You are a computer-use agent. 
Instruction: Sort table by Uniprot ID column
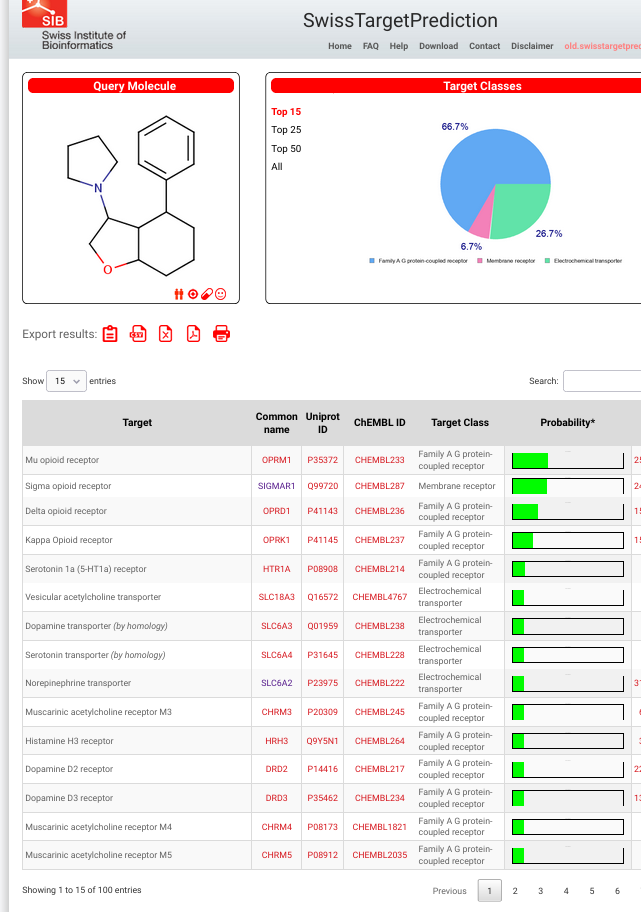coord(322,423)
